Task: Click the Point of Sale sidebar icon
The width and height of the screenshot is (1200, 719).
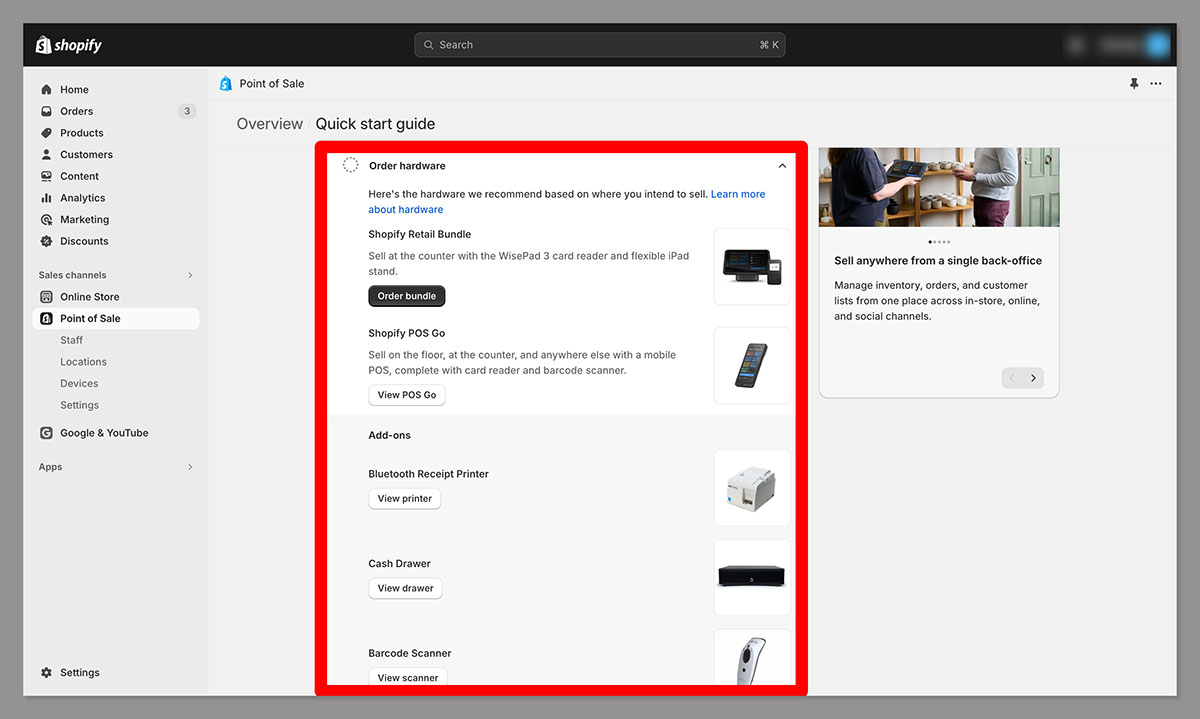Action: pyautogui.click(x=46, y=318)
